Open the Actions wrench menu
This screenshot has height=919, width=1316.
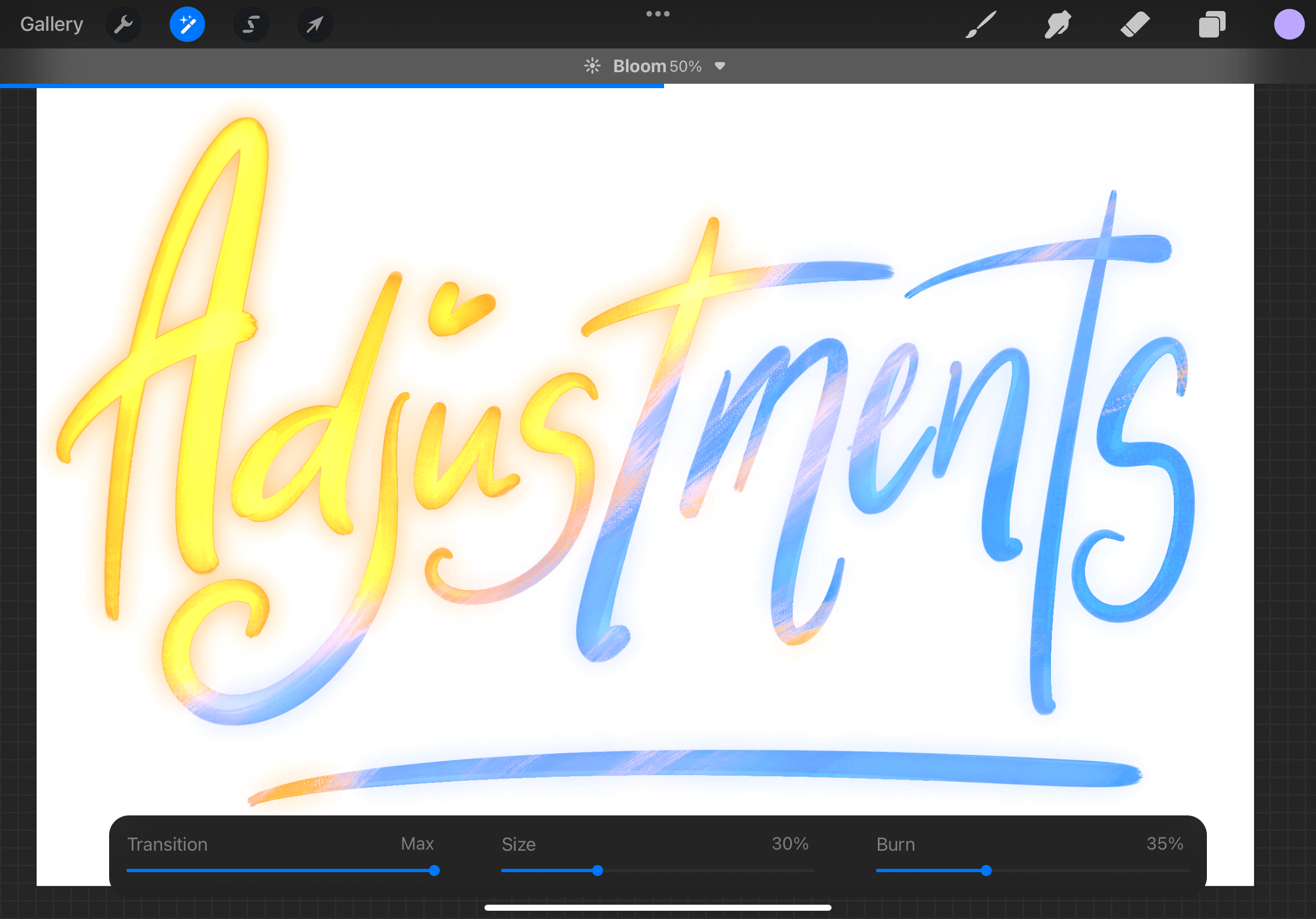coord(123,25)
